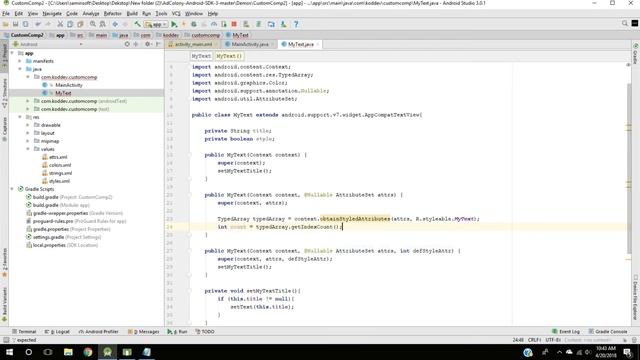Open the TODO tool window
Image resolution: width=640 pixels, height=360 pixels.
205,331
